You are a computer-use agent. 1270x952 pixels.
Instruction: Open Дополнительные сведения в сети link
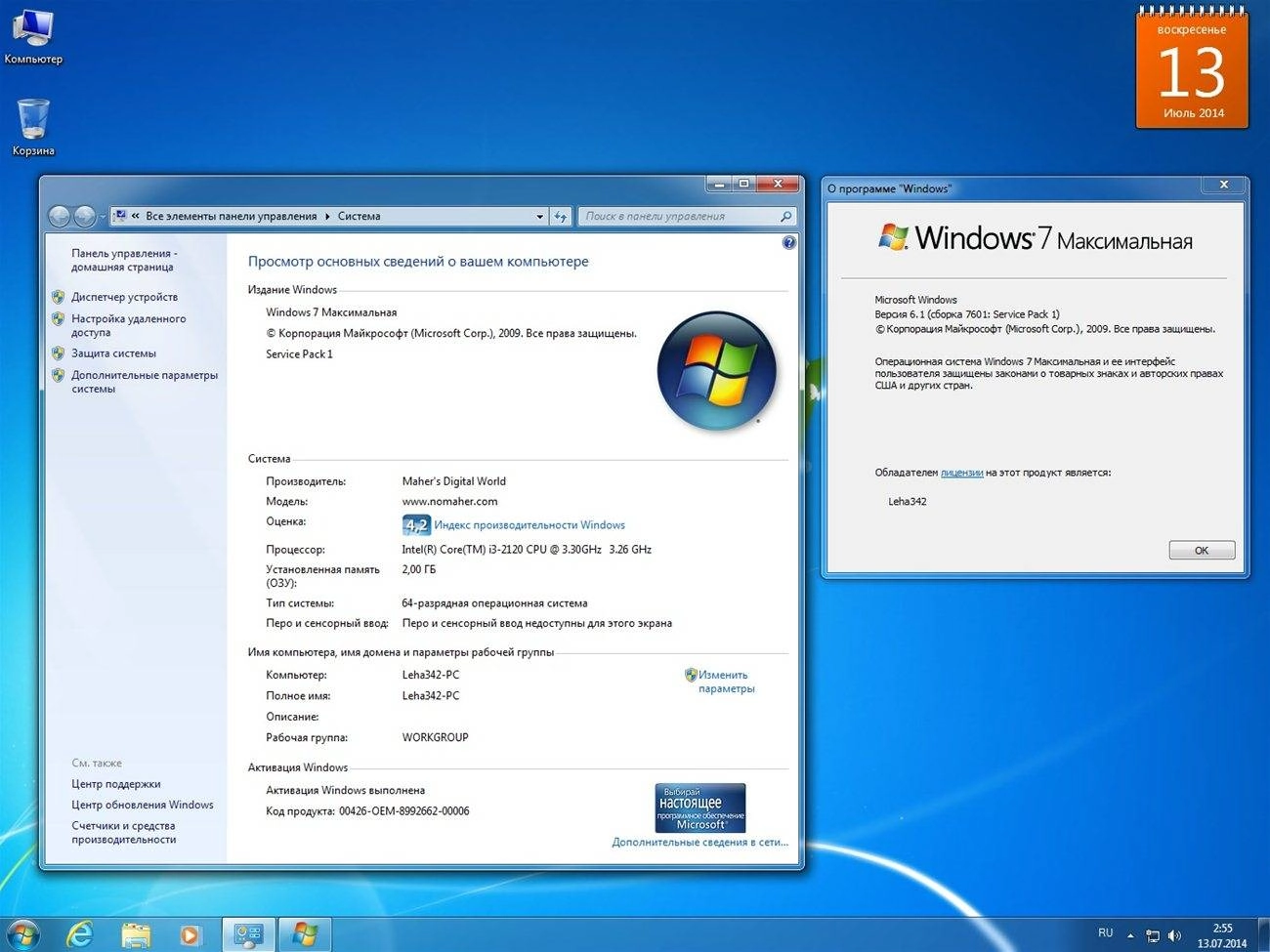pyautogui.click(x=699, y=842)
